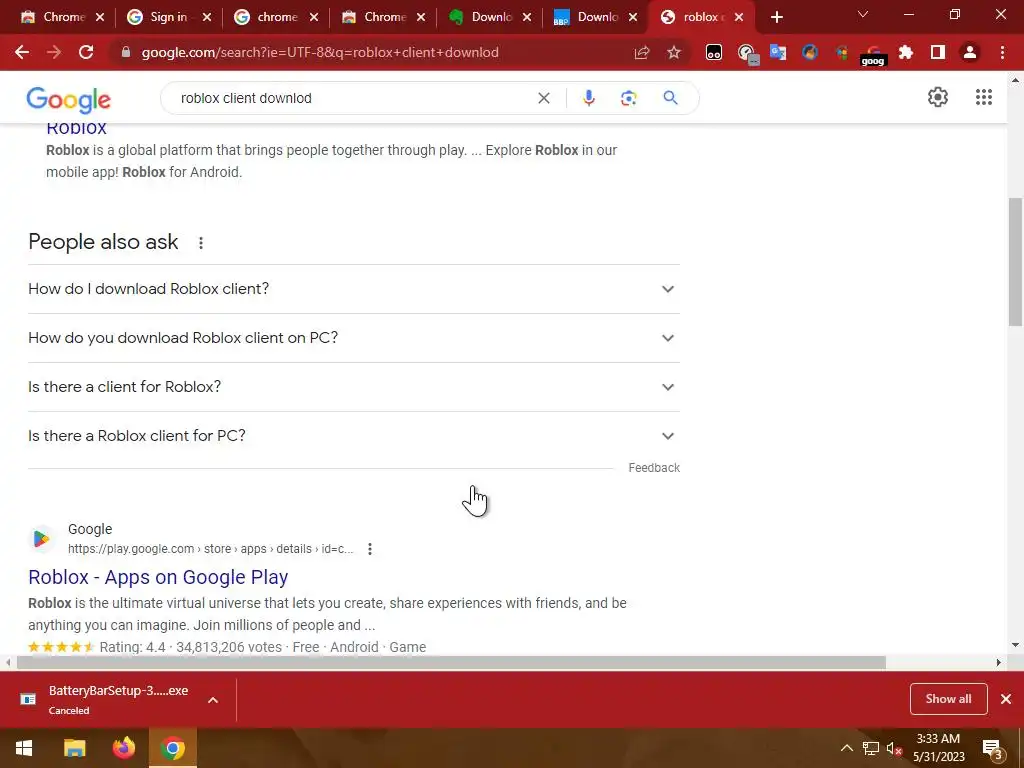Click the address bar URL
Screen dimensions: 1024x768
pos(320,52)
